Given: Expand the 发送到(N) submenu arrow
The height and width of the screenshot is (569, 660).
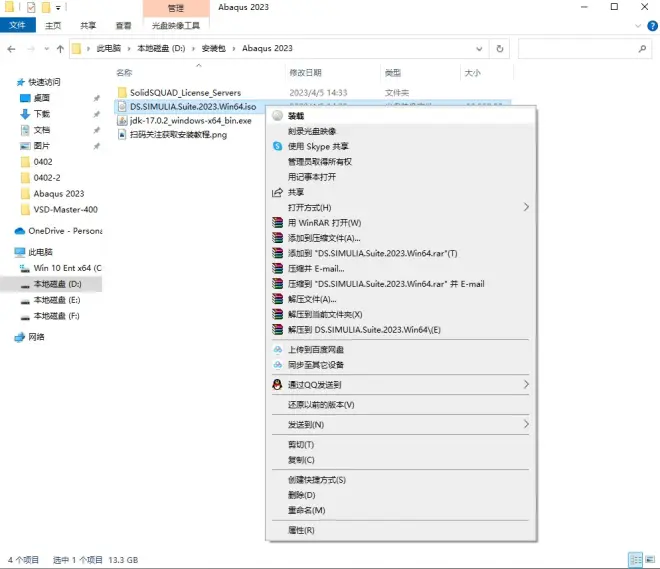Looking at the screenshot, I should click(526, 424).
